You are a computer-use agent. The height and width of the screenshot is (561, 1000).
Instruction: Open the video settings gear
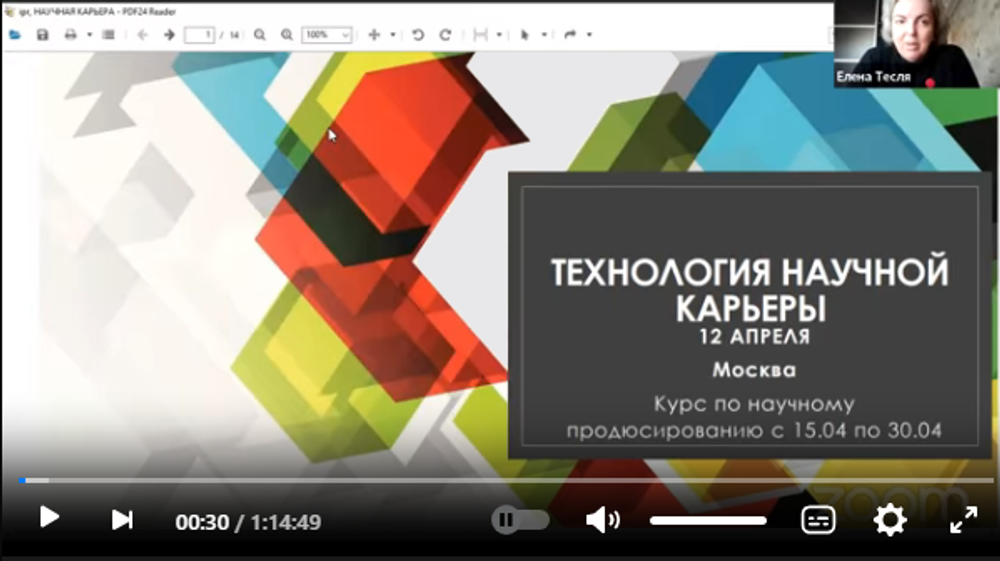click(x=890, y=520)
